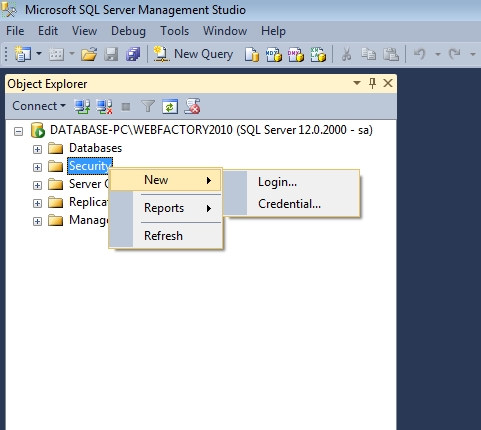This screenshot has height=430, width=481.
Task: Click the server database icon
Action: (38, 130)
